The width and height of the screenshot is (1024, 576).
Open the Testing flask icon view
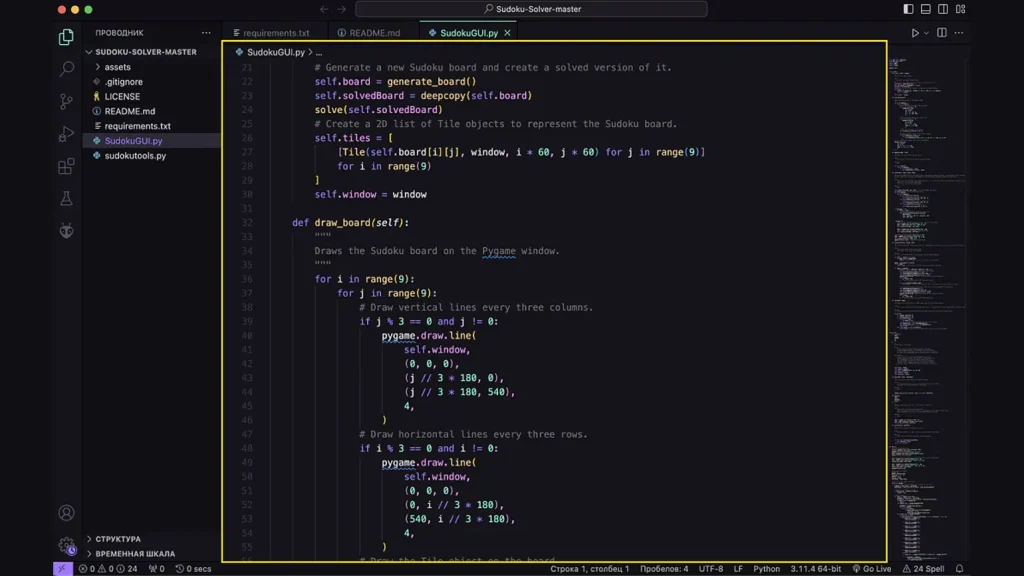pyautogui.click(x=66, y=199)
